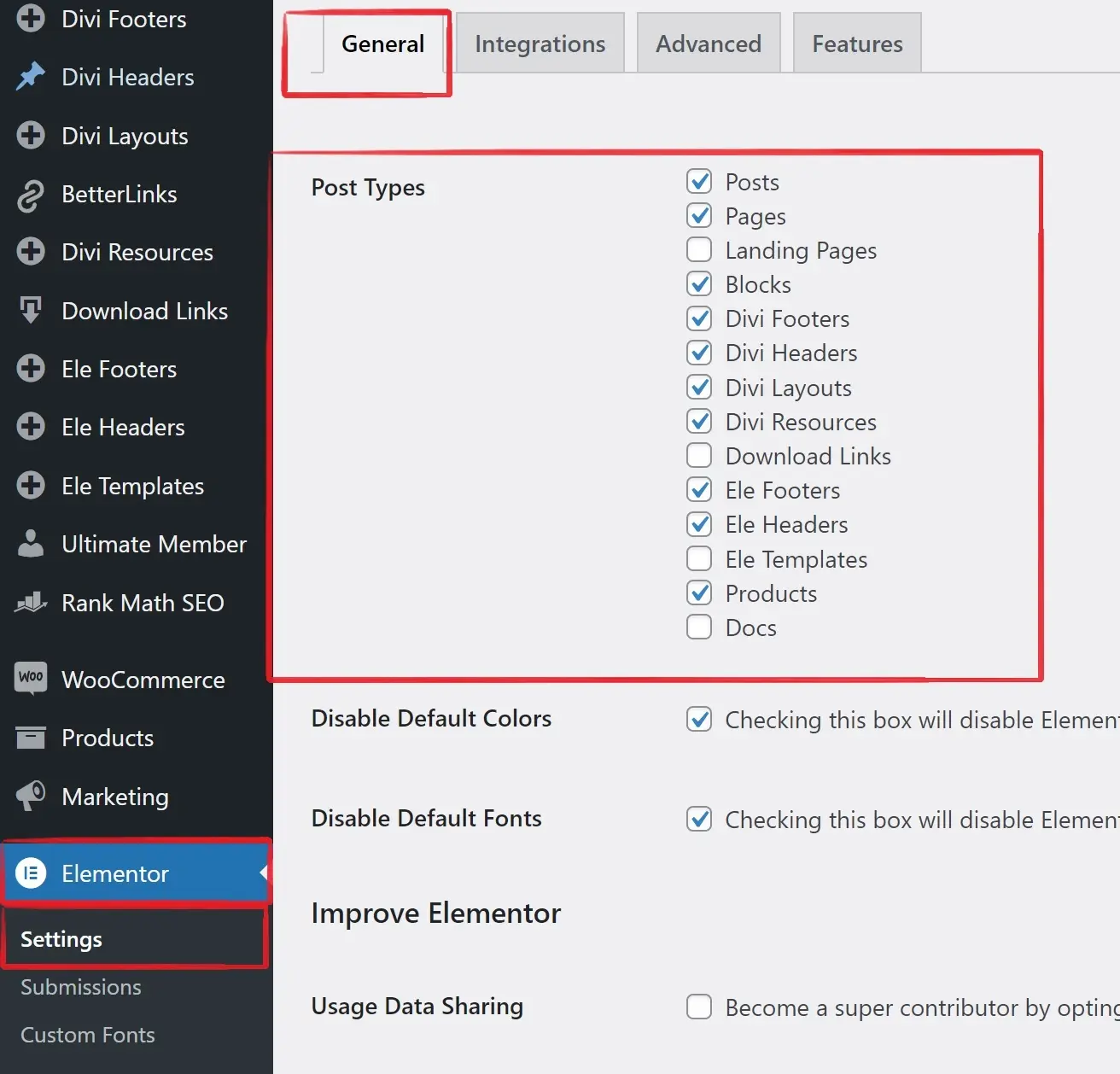
Task: Toggle Divi Headers post type checkbox
Action: click(x=699, y=353)
